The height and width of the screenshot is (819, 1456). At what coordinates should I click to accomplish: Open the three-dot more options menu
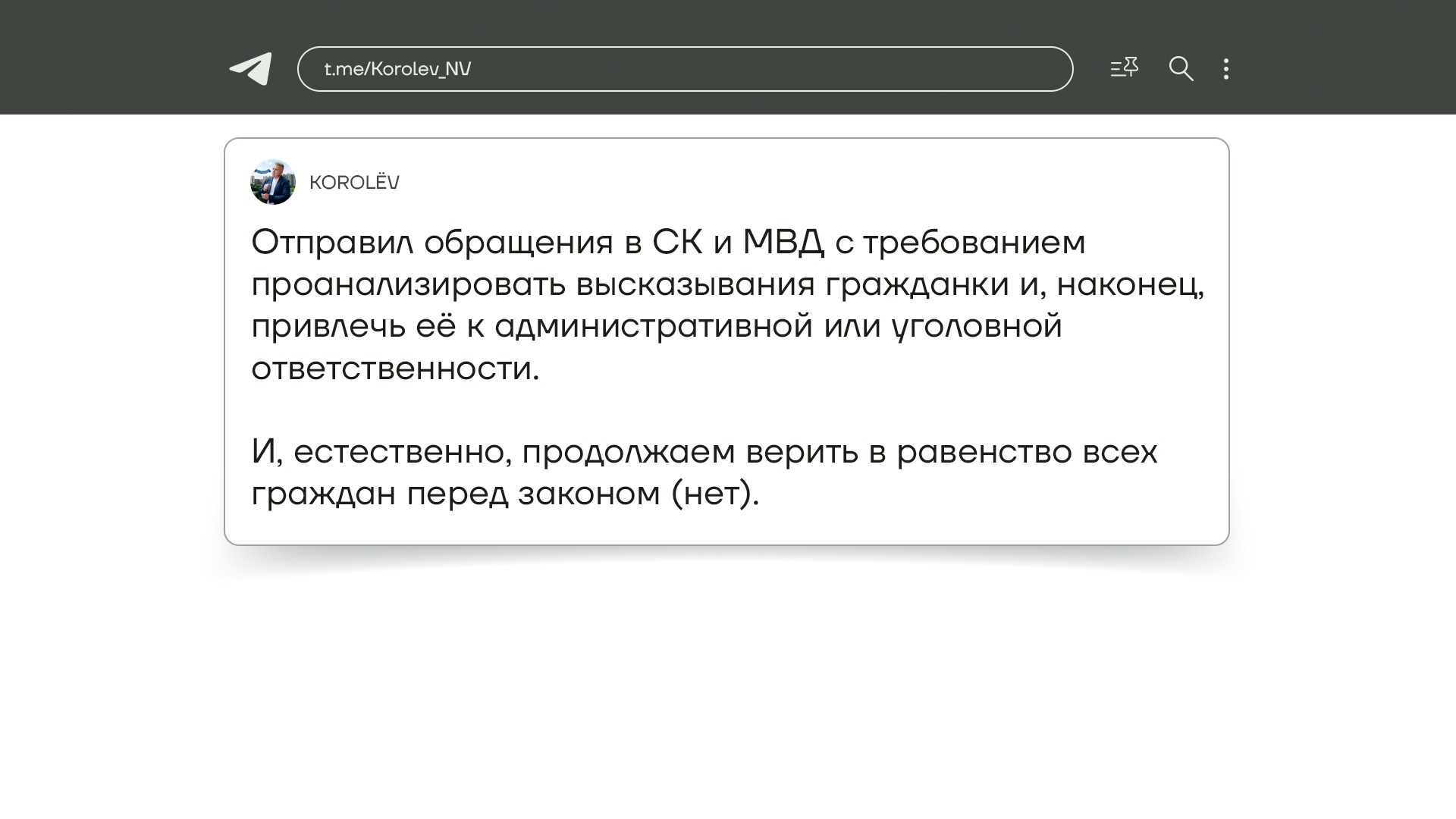point(1226,69)
